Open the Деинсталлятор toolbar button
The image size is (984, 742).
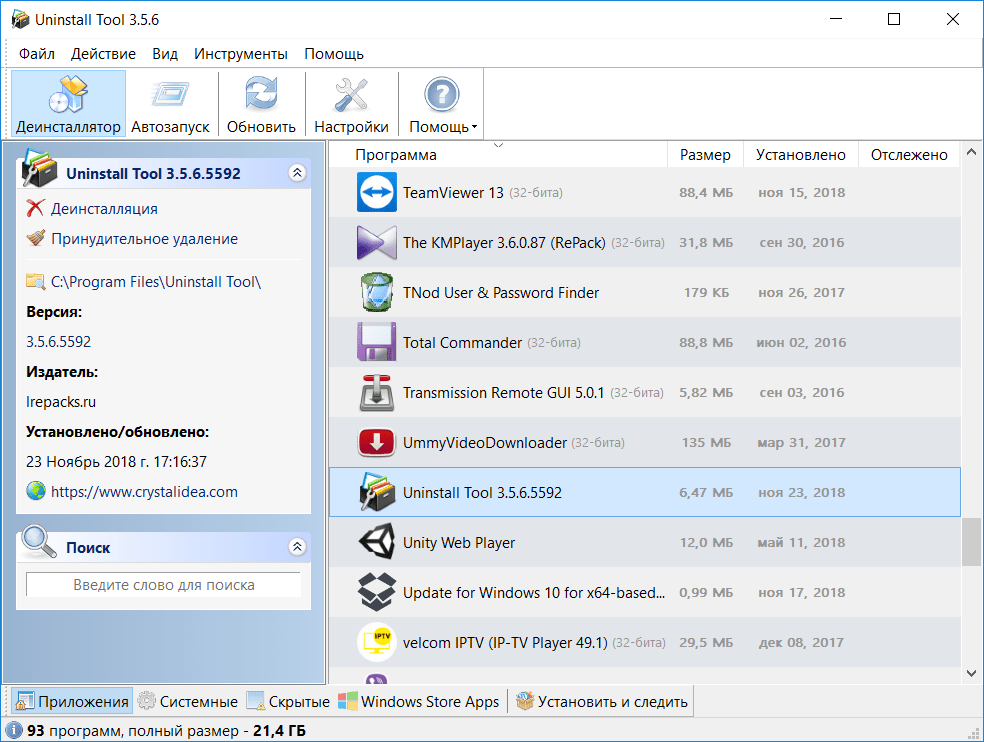[68, 104]
